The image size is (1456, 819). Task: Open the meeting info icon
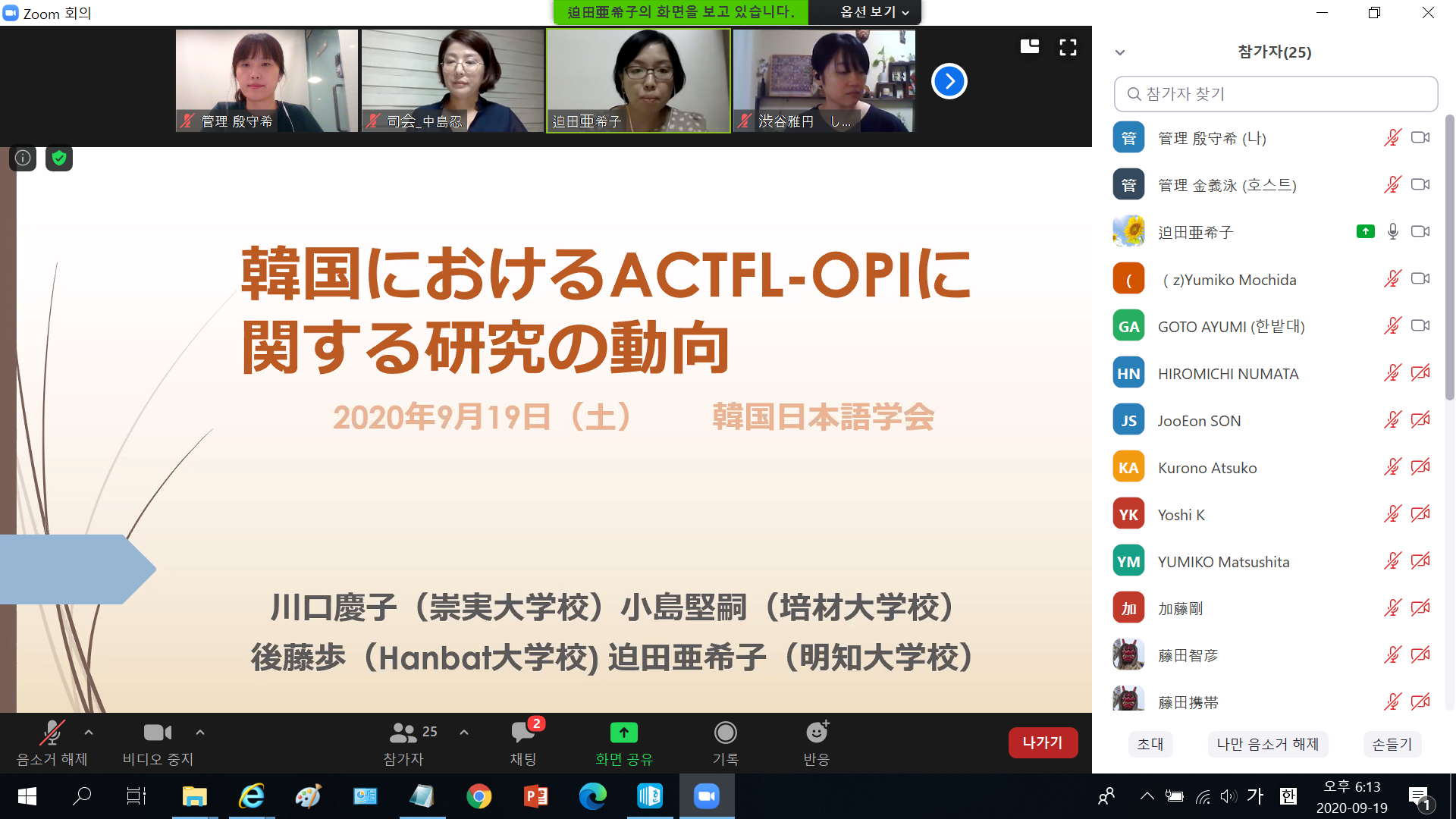pos(23,158)
